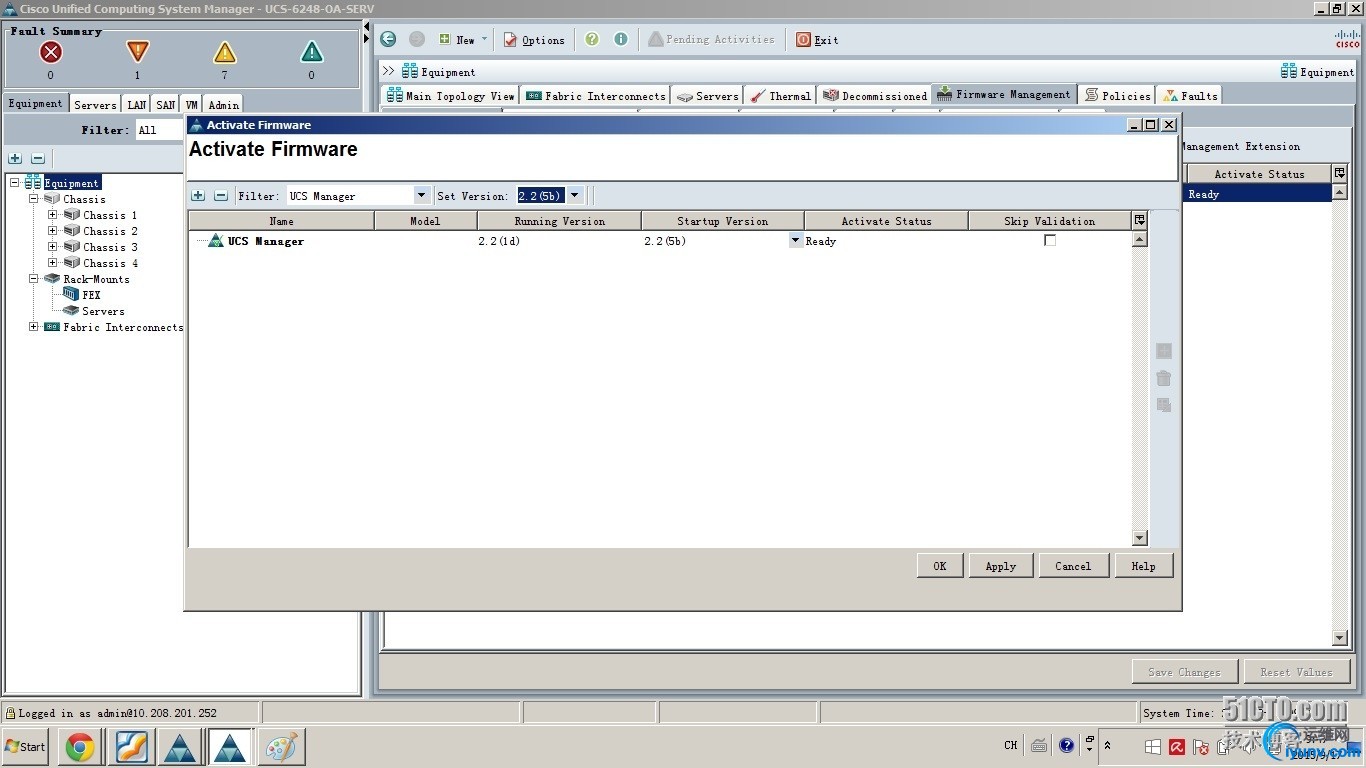This screenshot has width=1366, height=768.
Task: Click the Reset Values button
Action: pyautogui.click(x=1297, y=672)
